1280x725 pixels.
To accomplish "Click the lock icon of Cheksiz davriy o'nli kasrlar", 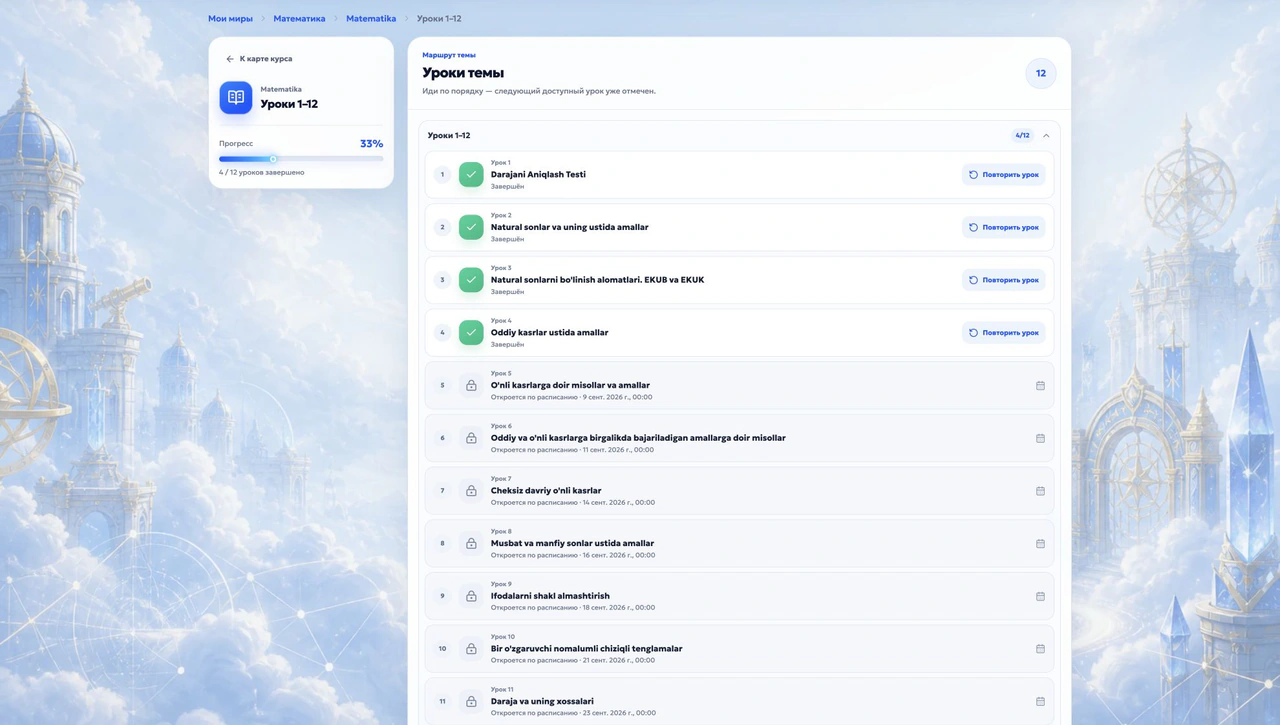I will click(x=471, y=491).
